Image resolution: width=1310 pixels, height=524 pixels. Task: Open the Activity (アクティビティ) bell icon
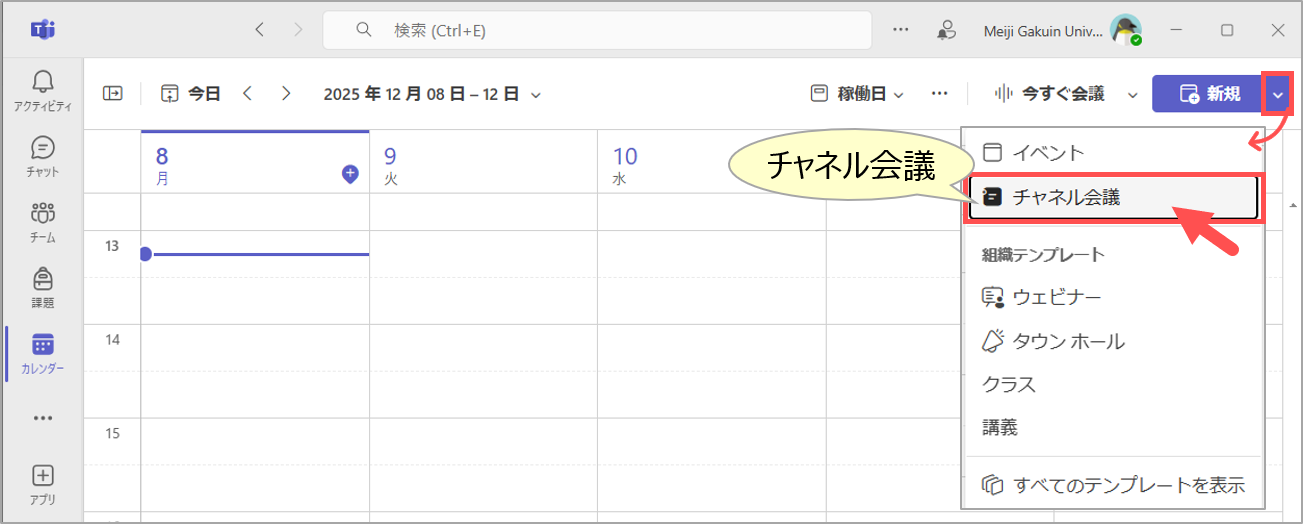click(43, 87)
